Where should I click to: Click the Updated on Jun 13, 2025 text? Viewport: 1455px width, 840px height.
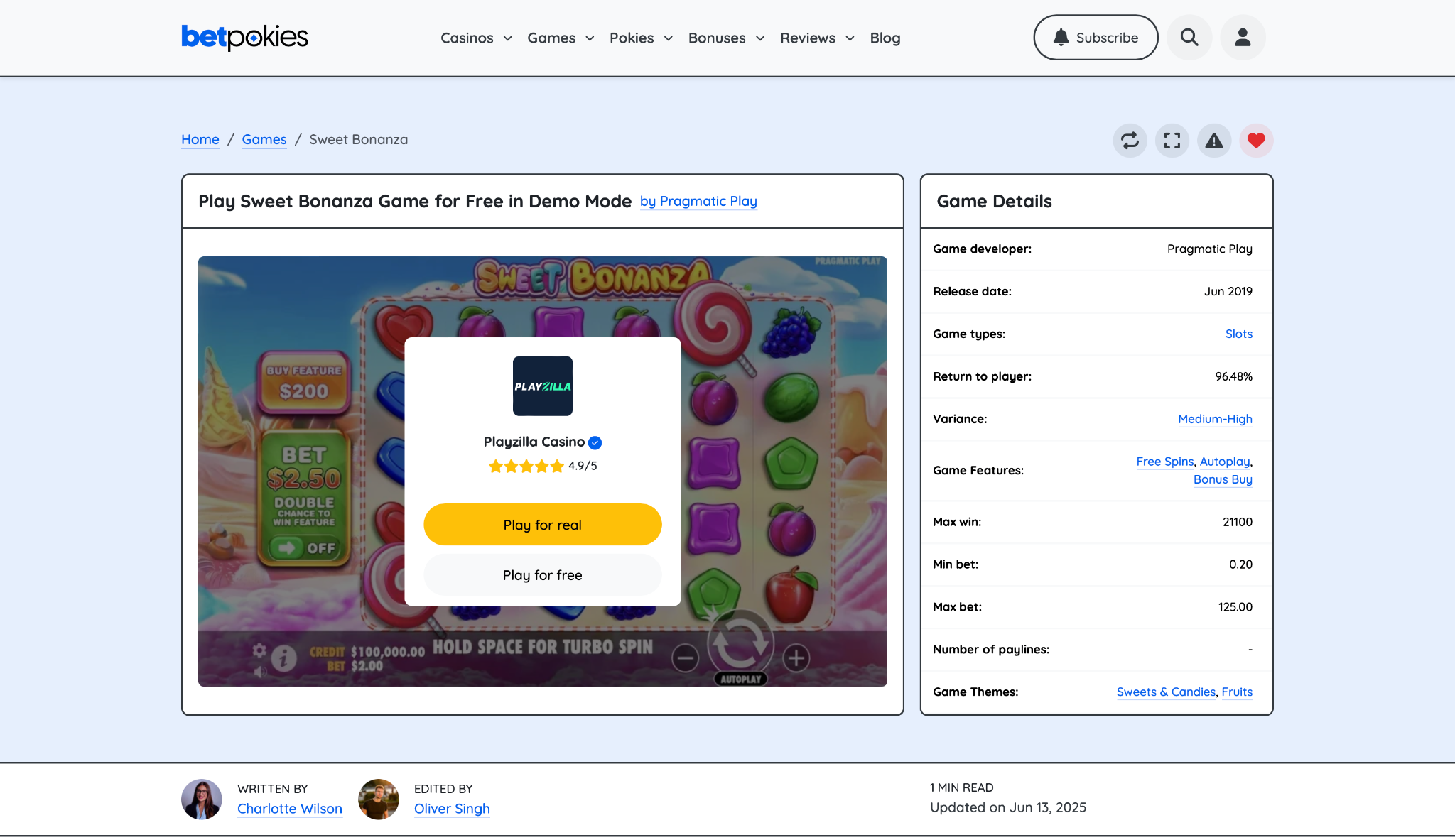[x=1008, y=808]
